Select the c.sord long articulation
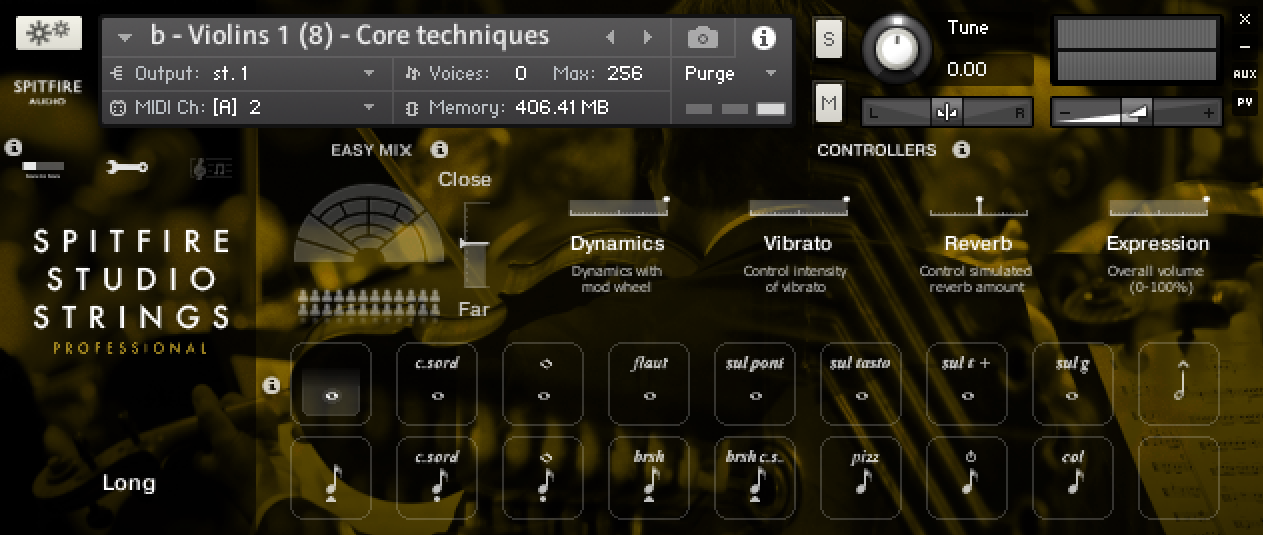Image resolution: width=1263 pixels, height=535 pixels. coord(437,384)
